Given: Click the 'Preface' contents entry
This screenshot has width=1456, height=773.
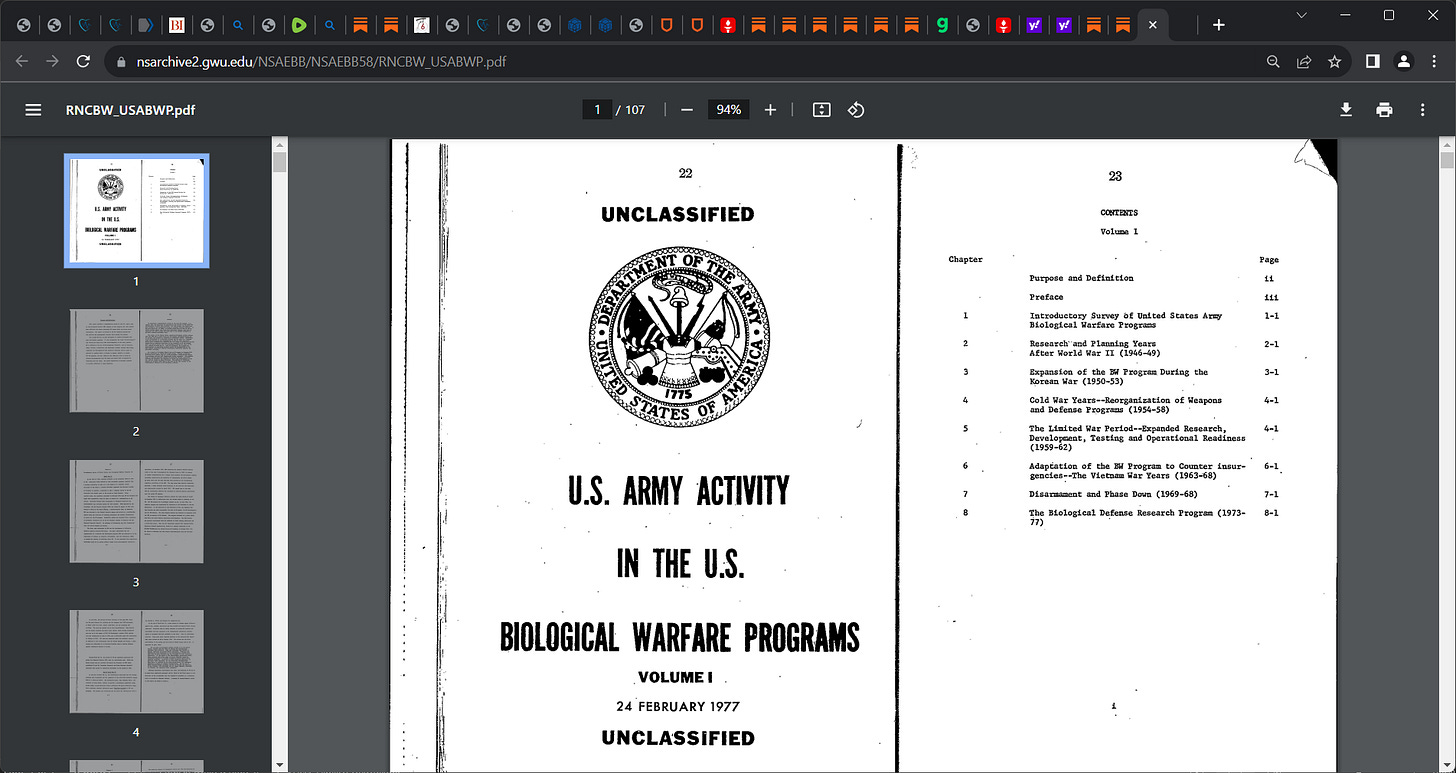Looking at the screenshot, I should 1046,297.
